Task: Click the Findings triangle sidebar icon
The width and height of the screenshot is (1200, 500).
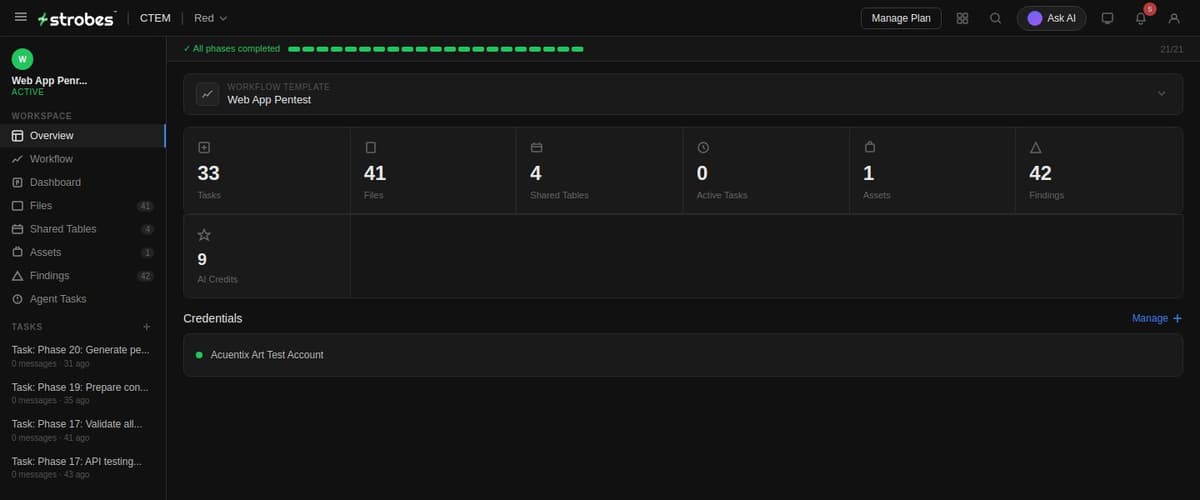Action: (17, 276)
